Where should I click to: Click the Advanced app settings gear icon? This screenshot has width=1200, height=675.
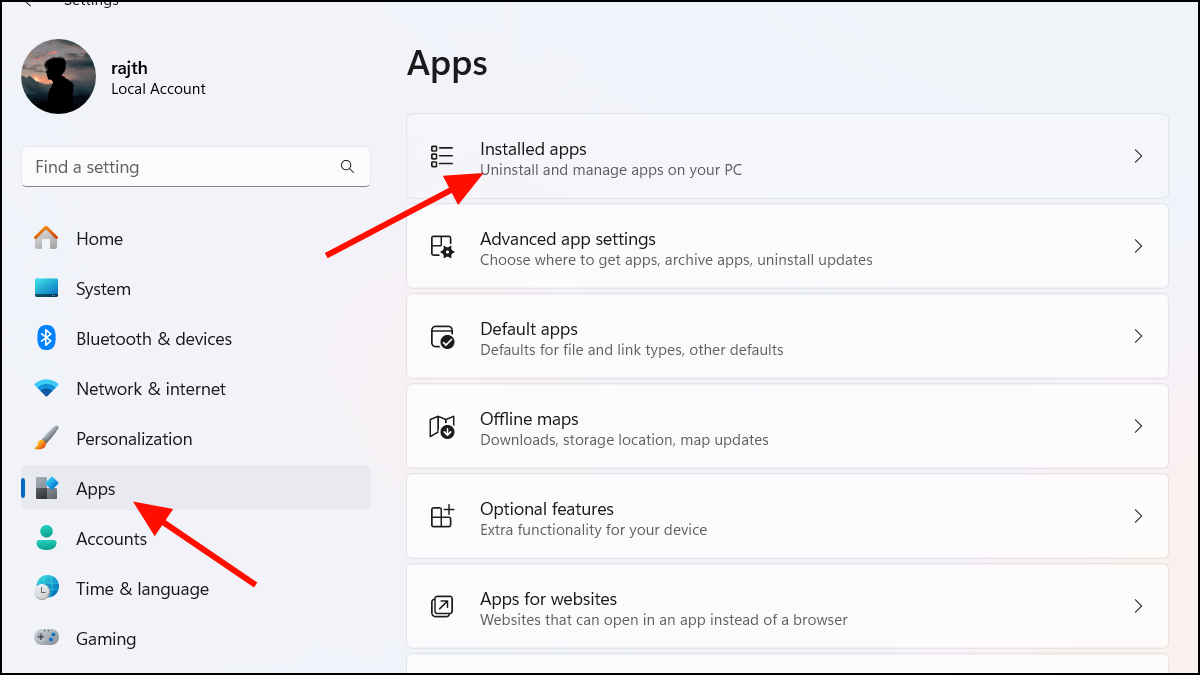441,246
